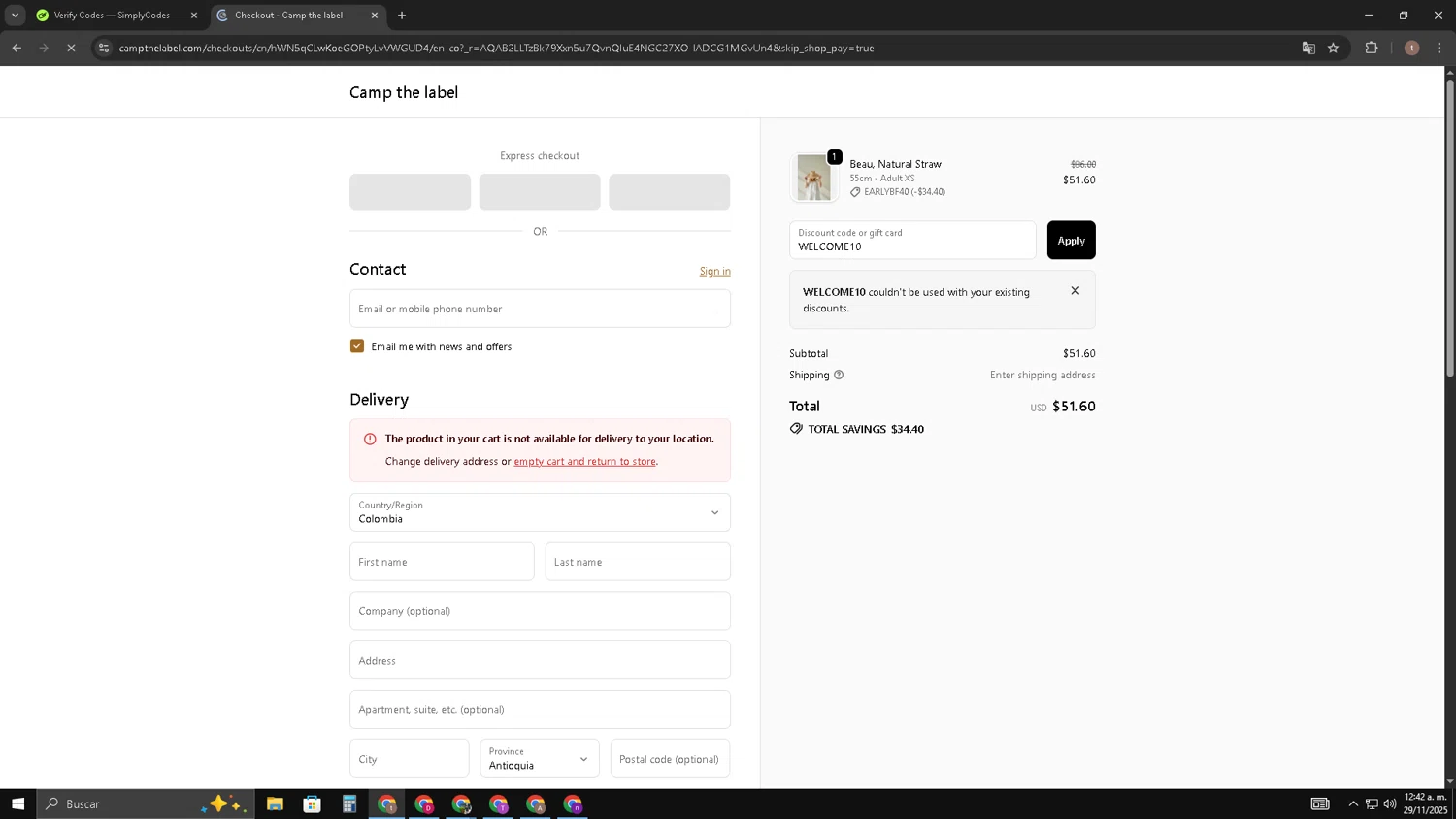The width and height of the screenshot is (1456, 819).
Task: Open Chrome three-dot menu
Action: 1439,48
